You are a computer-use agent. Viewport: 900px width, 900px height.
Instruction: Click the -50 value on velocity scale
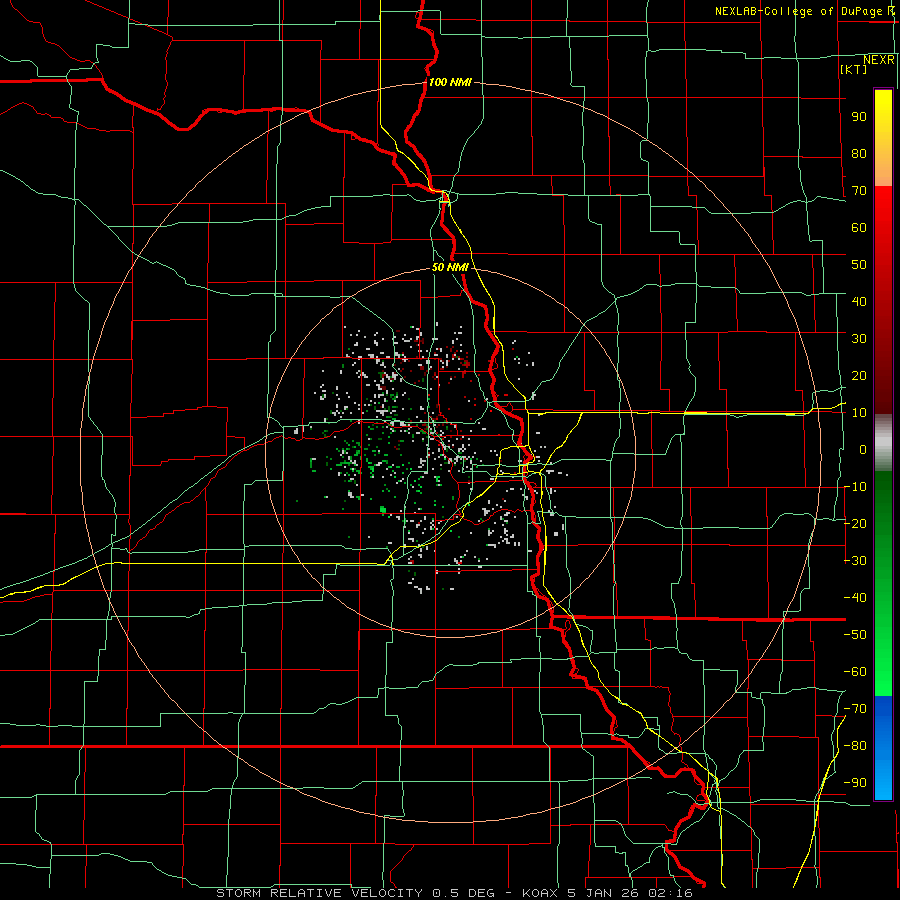point(855,635)
